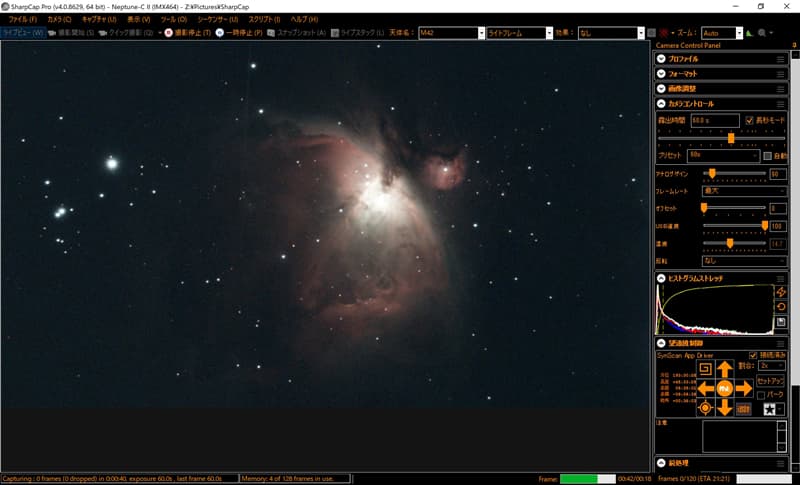Check the パーク checkbox
Screen dimensions: 800x485
[761, 394]
